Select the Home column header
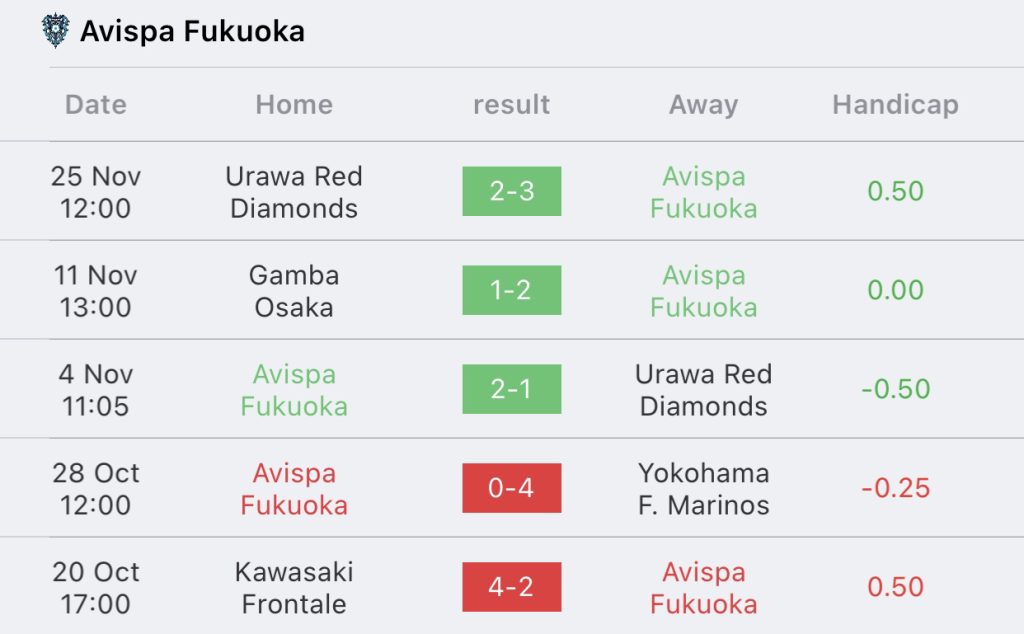The width and height of the screenshot is (1024, 634). tap(294, 104)
